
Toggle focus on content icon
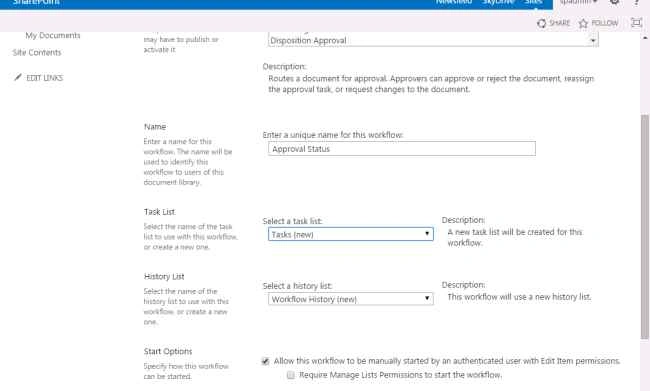[x=636, y=23]
